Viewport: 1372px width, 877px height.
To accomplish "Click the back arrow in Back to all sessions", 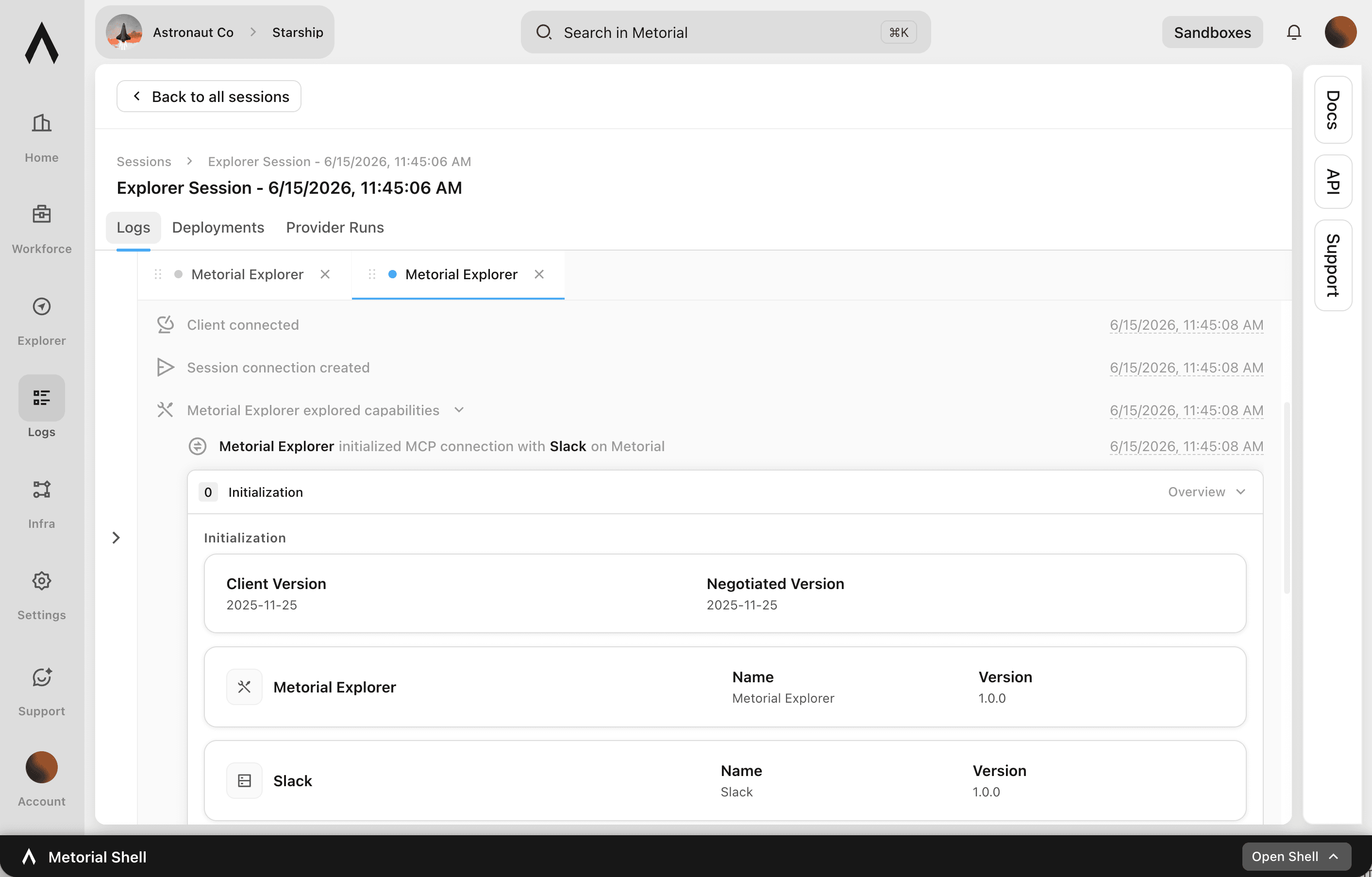I will tap(137, 96).
